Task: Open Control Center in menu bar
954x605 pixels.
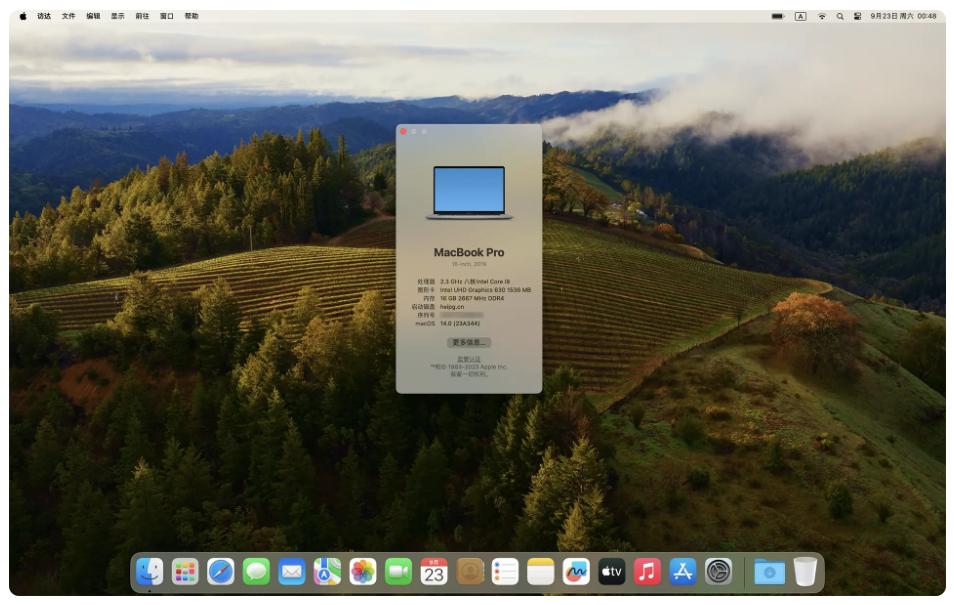Action: [857, 16]
